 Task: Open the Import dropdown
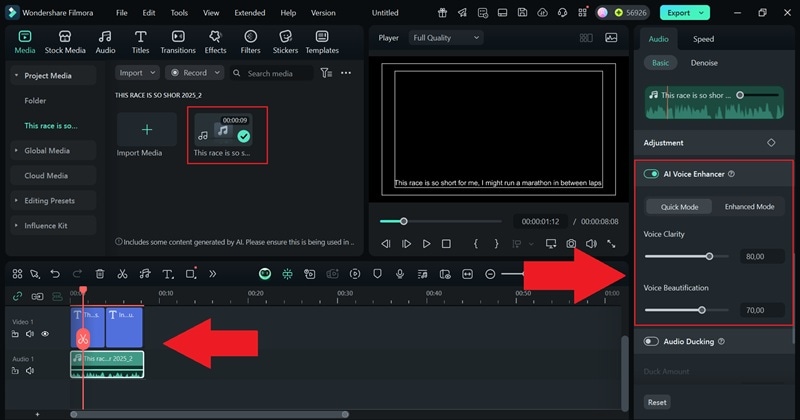click(x=137, y=73)
